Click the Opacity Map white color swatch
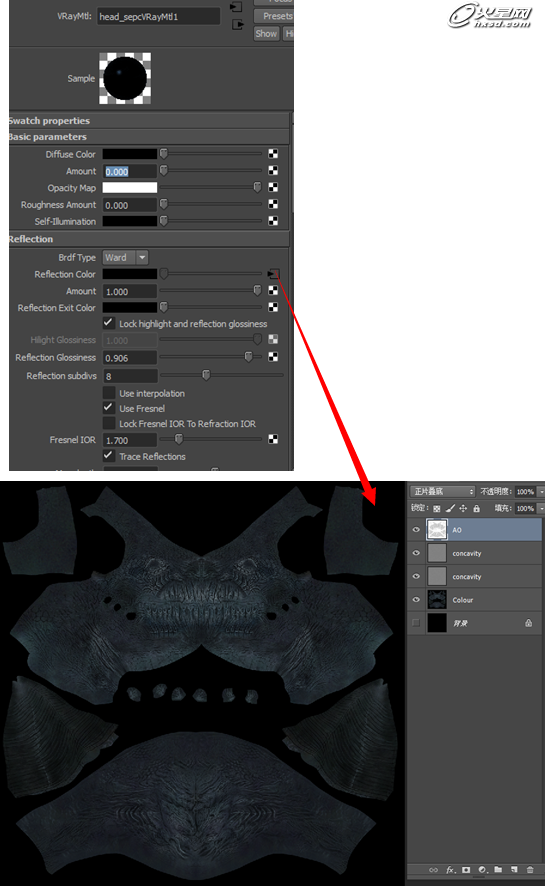 point(129,188)
